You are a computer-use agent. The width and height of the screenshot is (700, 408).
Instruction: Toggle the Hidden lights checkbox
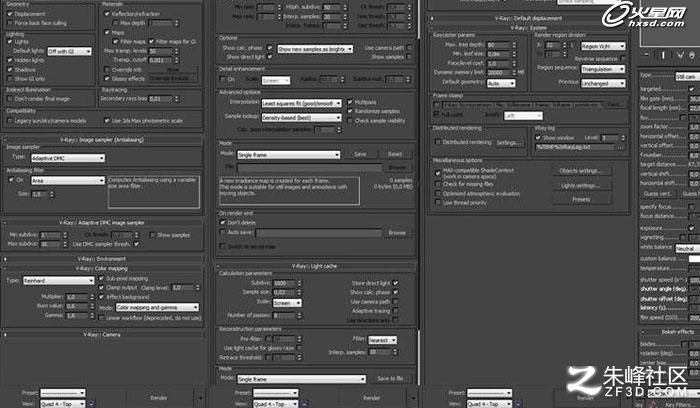click(x=10, y=60)
